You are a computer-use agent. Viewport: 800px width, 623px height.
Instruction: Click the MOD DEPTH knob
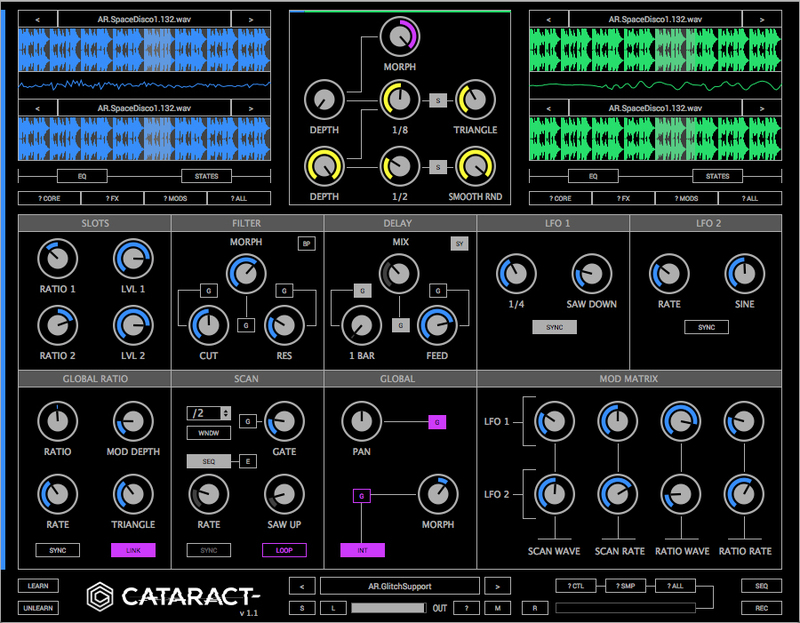tap(133, 421)
